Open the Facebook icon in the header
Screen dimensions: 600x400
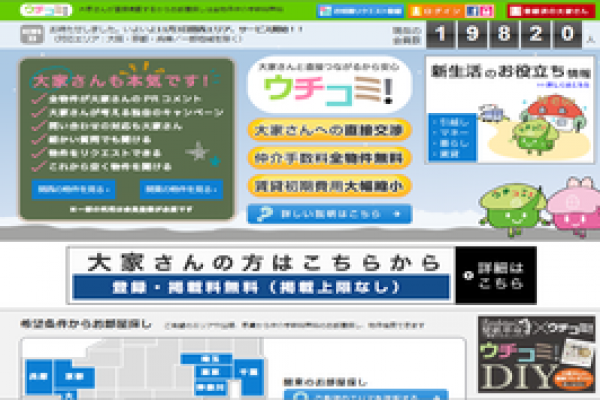point(473,11)
